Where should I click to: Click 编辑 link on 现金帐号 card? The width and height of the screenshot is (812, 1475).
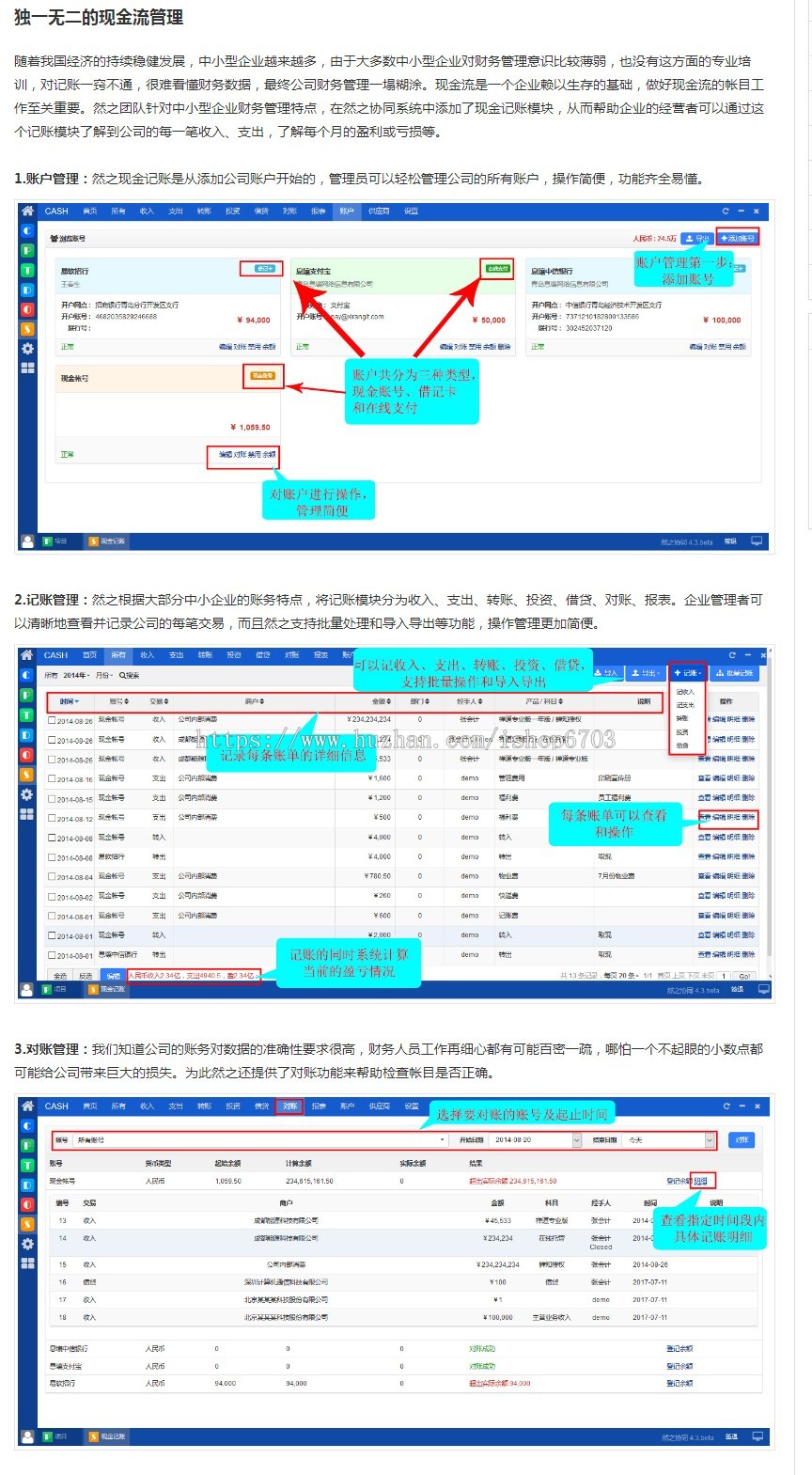226,454
